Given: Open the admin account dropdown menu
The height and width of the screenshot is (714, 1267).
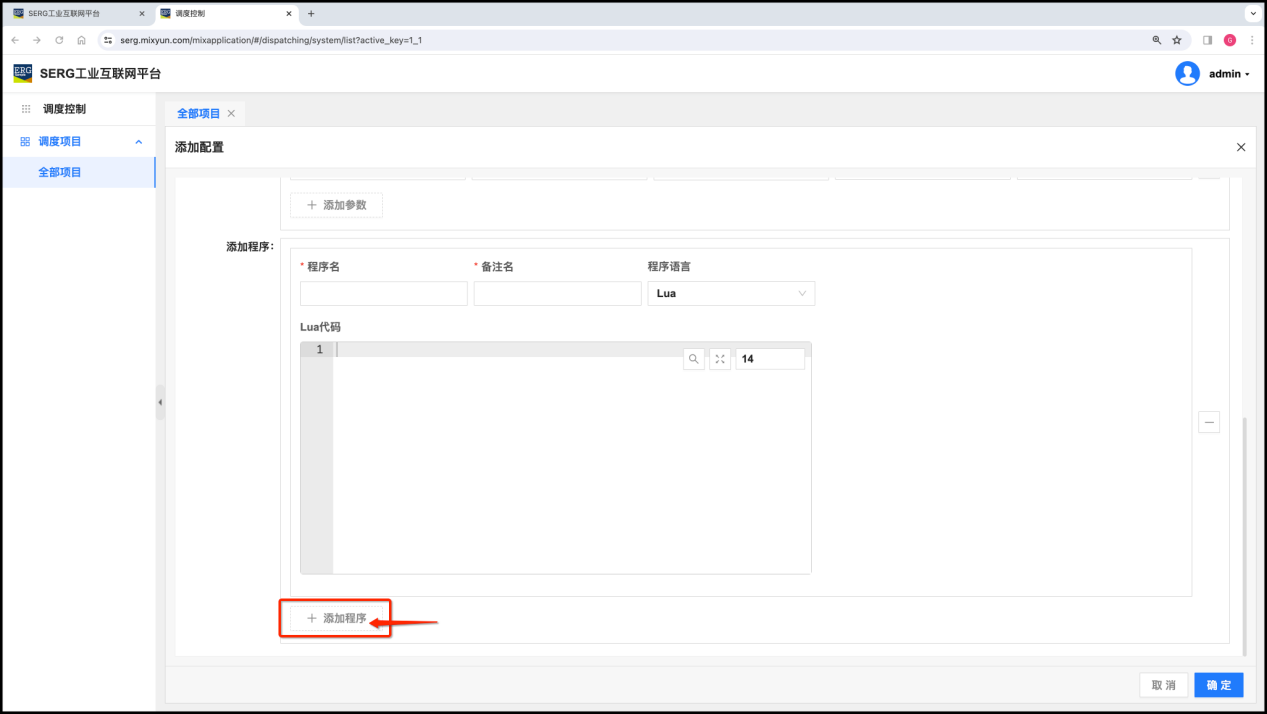Looking at the screenshot, I should pyautogui.click(x=1229, y=74).
